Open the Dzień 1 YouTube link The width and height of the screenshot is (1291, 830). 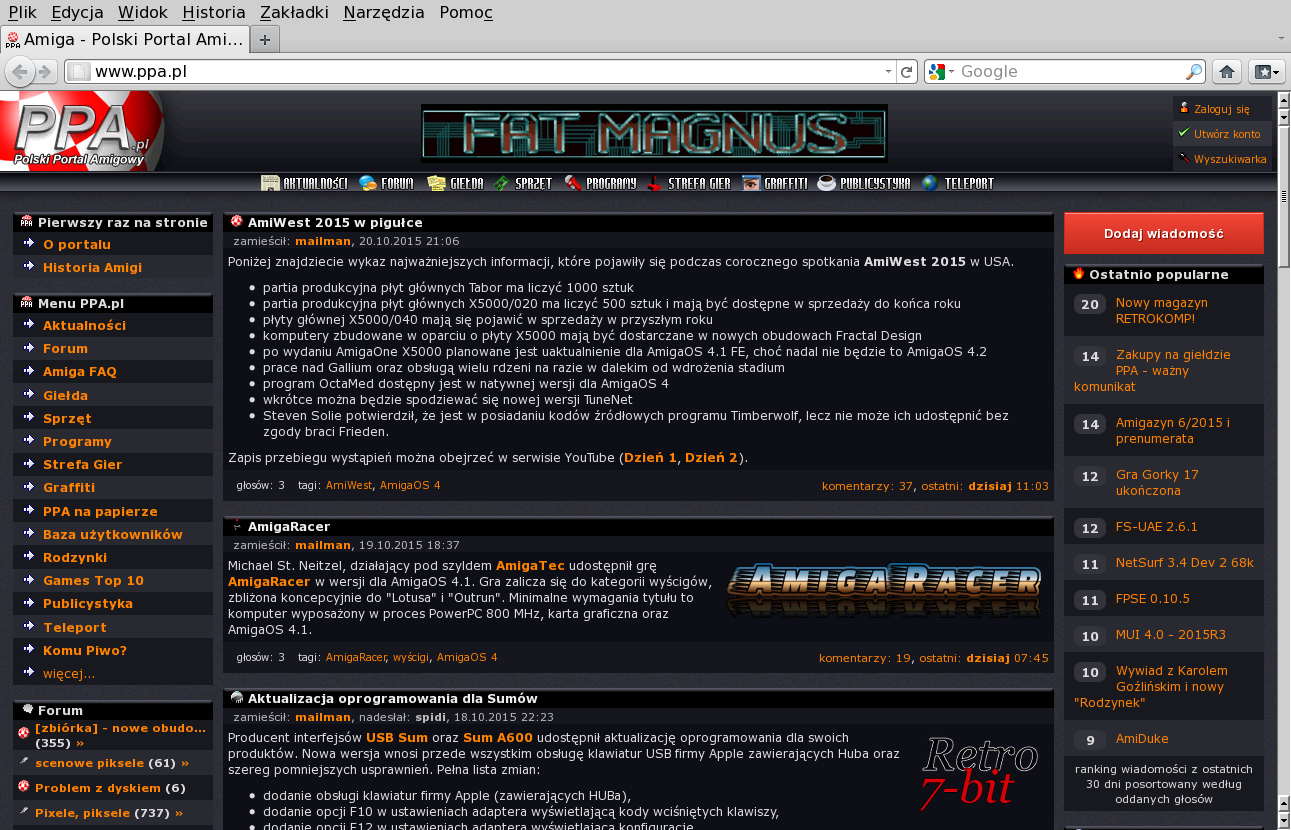650,458
